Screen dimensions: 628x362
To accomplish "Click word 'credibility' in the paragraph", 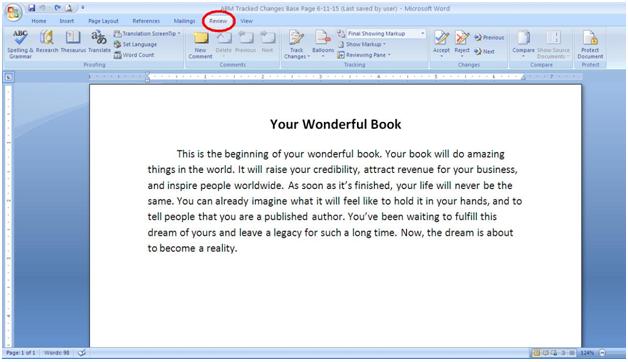I will (x=336, y=170).
